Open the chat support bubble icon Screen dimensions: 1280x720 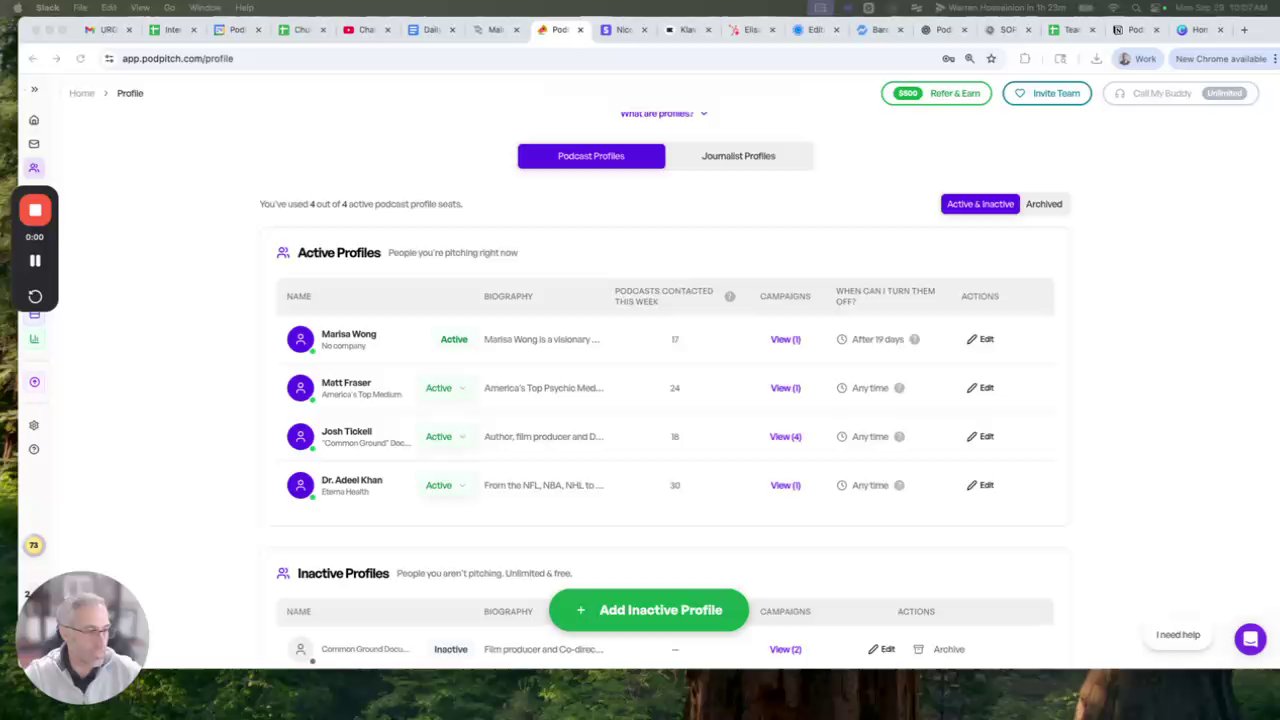(1250, 638)
